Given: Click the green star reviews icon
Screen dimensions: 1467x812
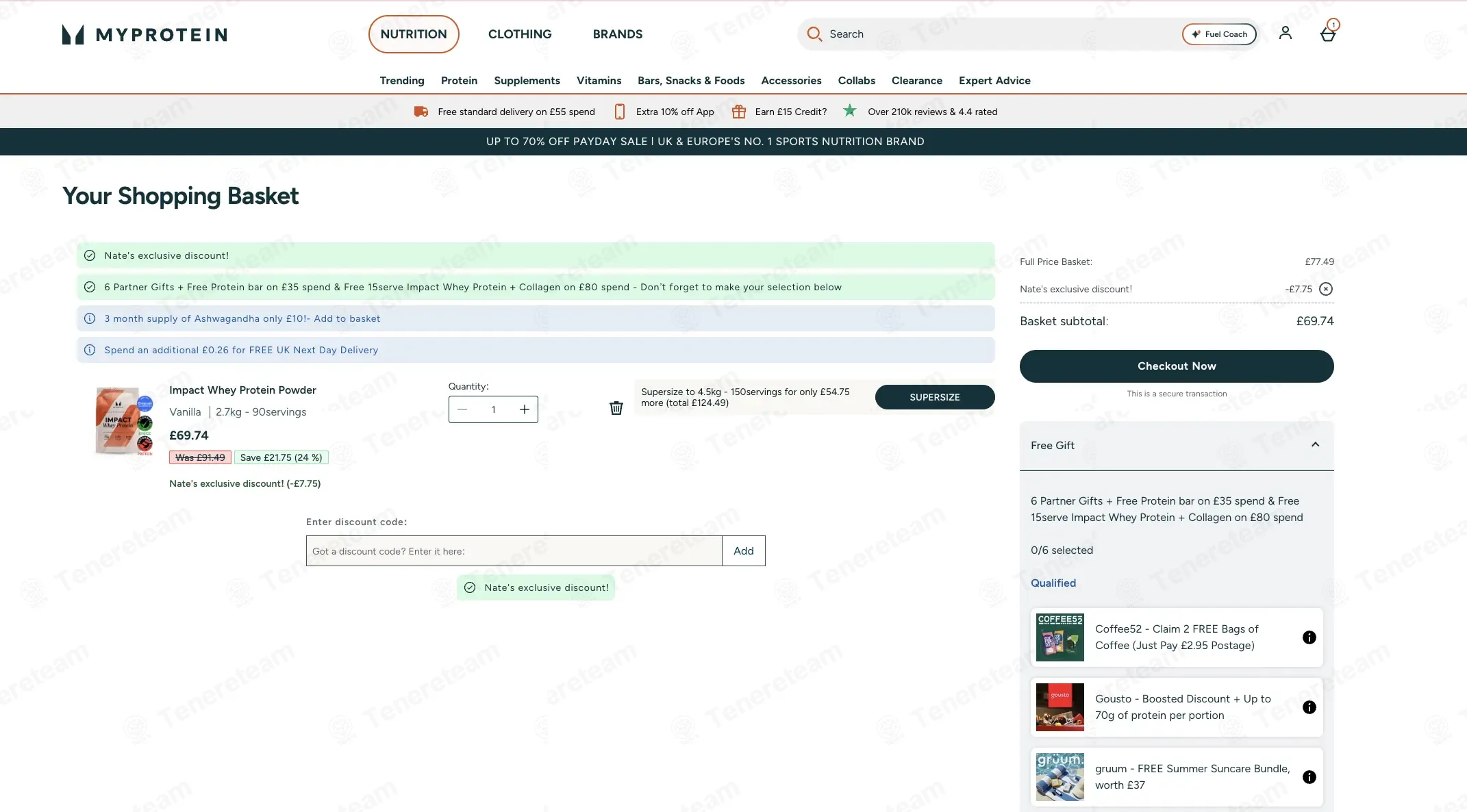Looking at the screenshot, I should tap(849, 110).
